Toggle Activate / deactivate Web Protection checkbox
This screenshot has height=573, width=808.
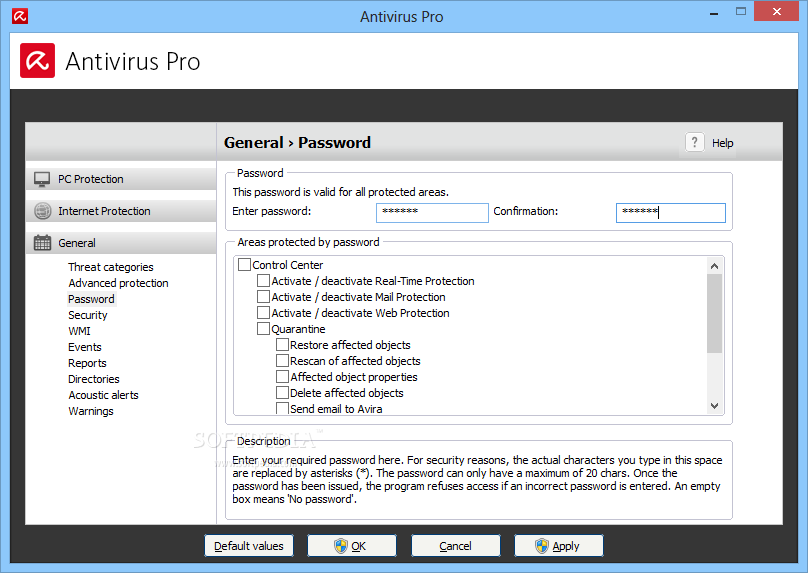point(263,313)
